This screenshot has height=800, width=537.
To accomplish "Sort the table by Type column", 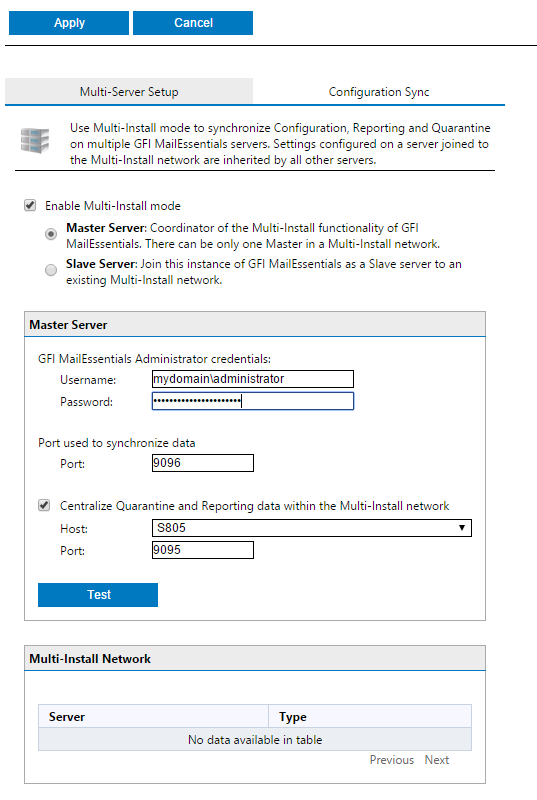I will [x=370, y=716].
